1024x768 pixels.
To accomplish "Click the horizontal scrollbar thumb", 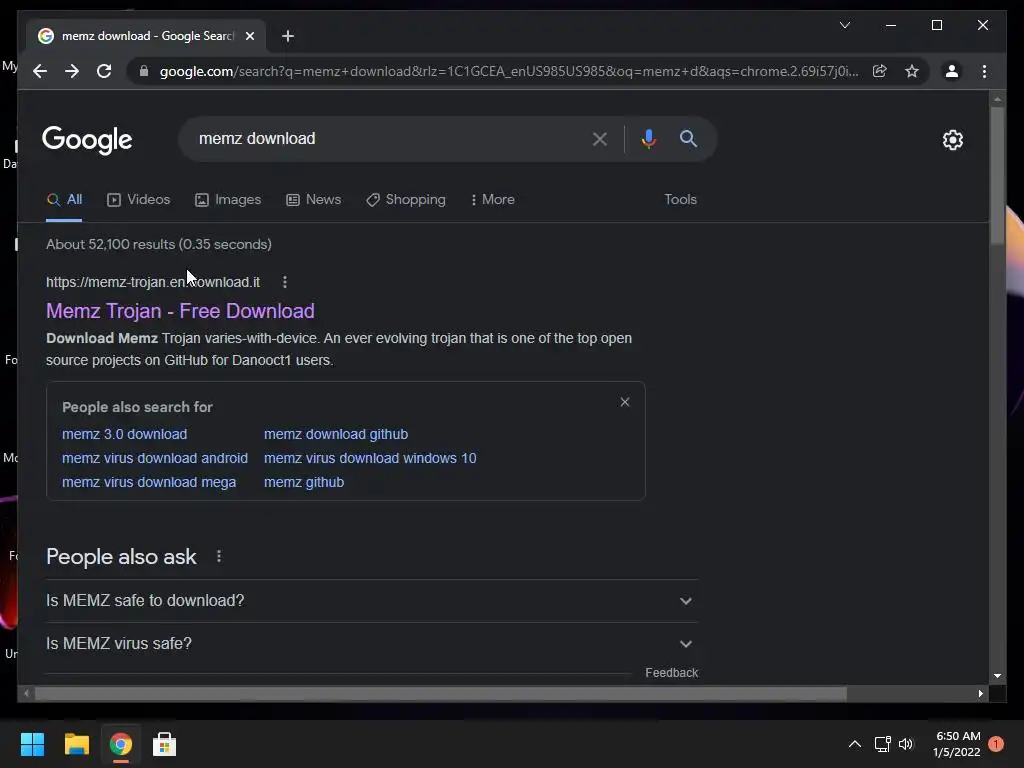I will (441, 694).
